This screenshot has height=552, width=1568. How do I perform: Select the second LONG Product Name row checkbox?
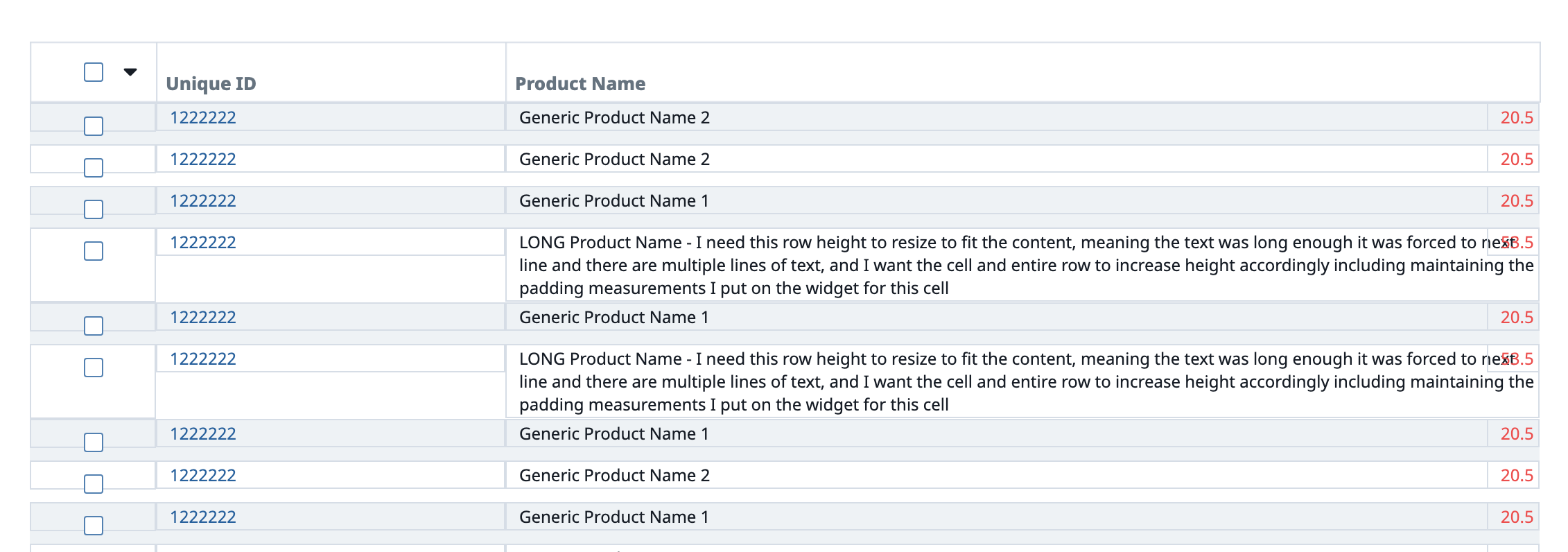(94, 368)
